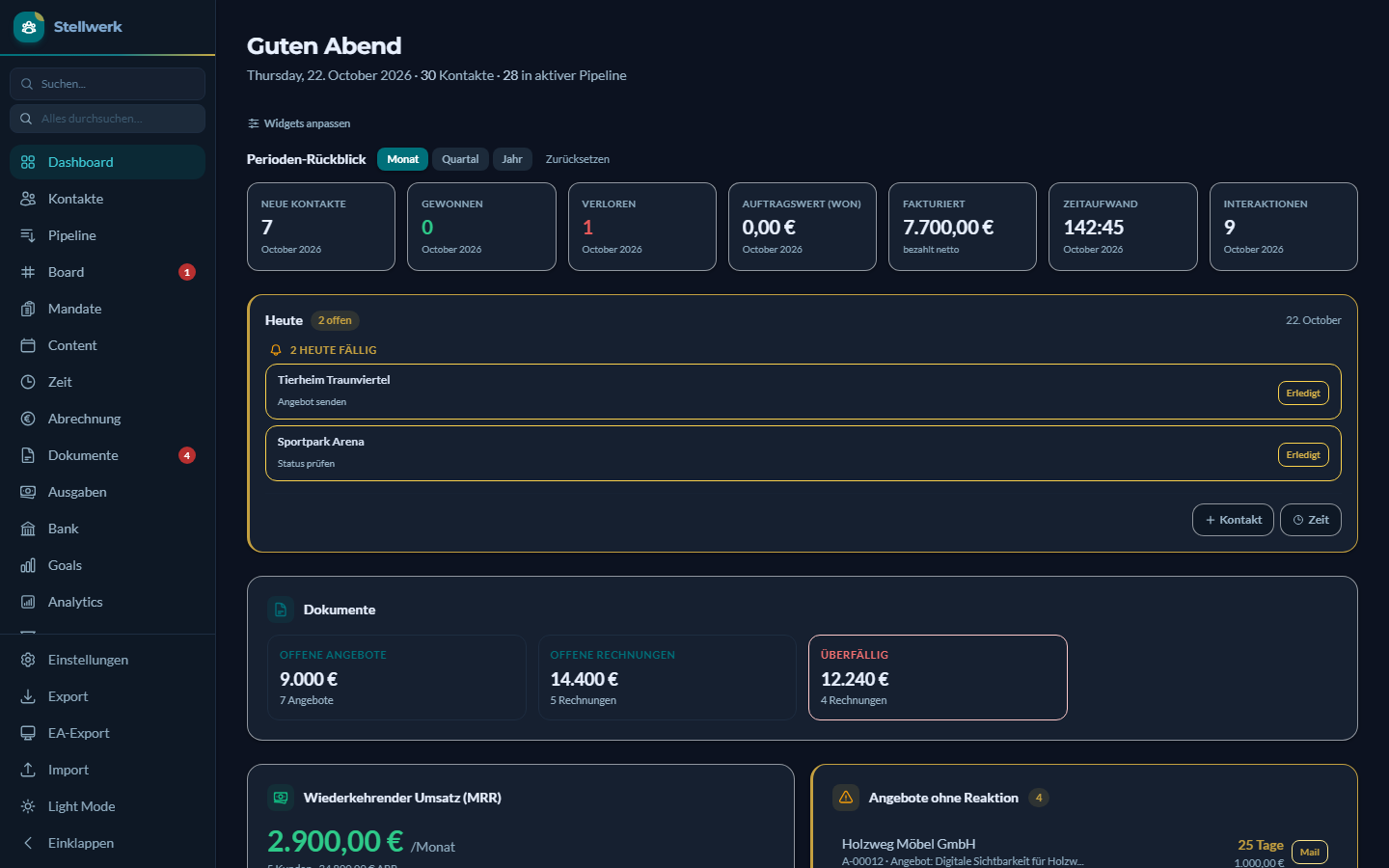
Task: Click the Zeit button in Heute card
Action: (x=1311, y=520)
